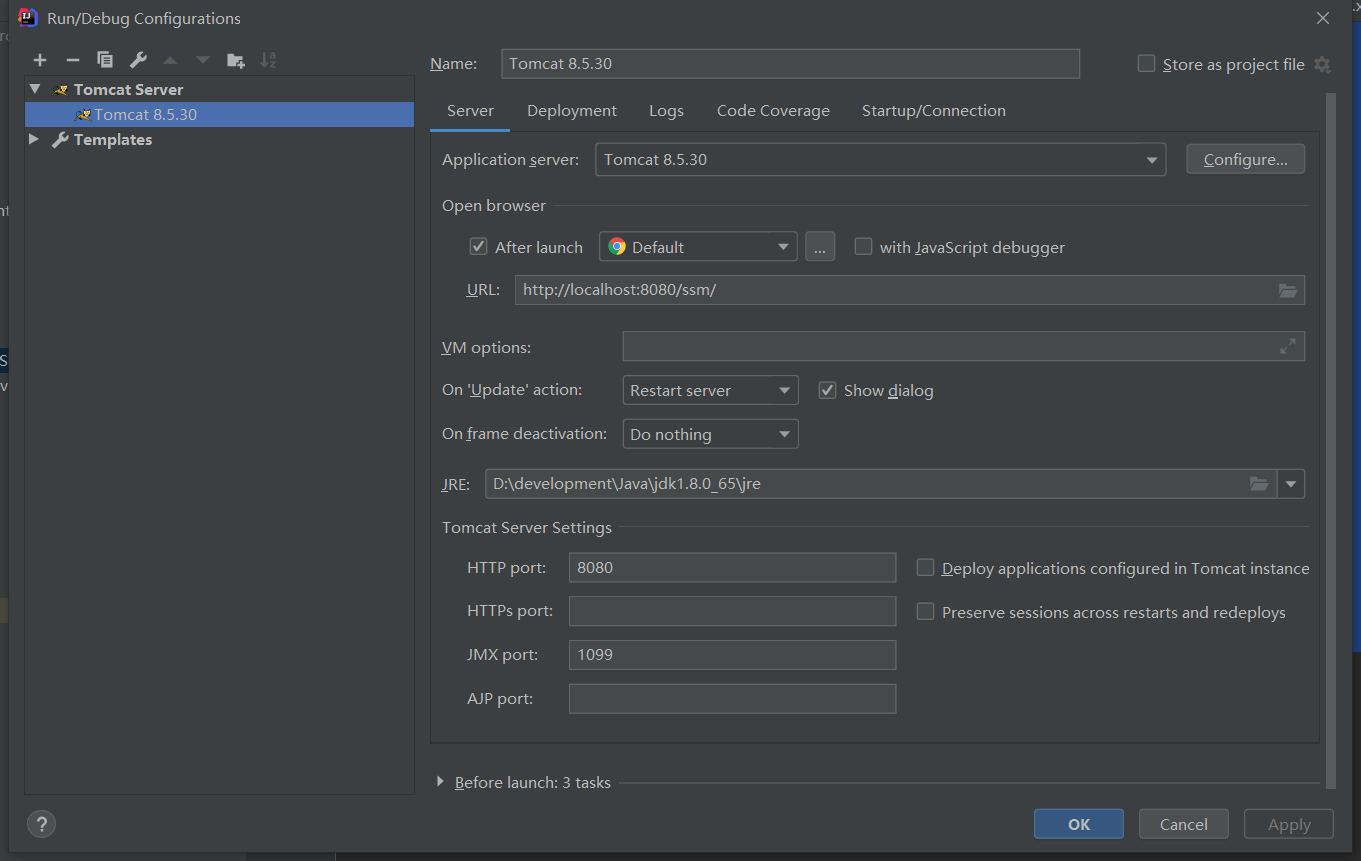The image size is (1361, 861).
Task: Add new configuration with plus icon
Action: coord(40,60)
